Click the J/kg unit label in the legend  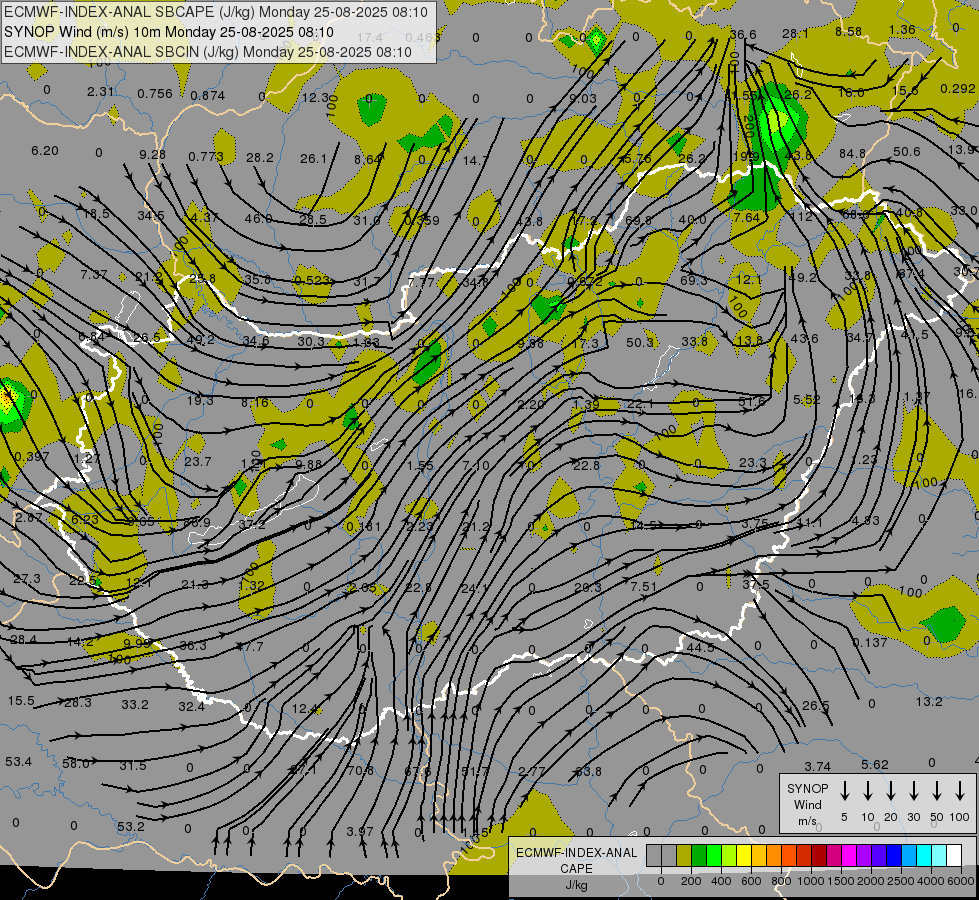click(576, 885)
